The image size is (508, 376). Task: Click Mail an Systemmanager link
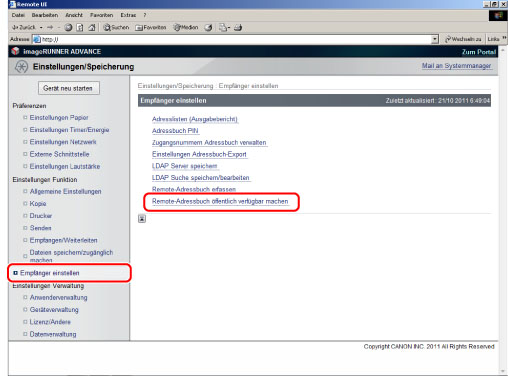click(x=456, y=66)
